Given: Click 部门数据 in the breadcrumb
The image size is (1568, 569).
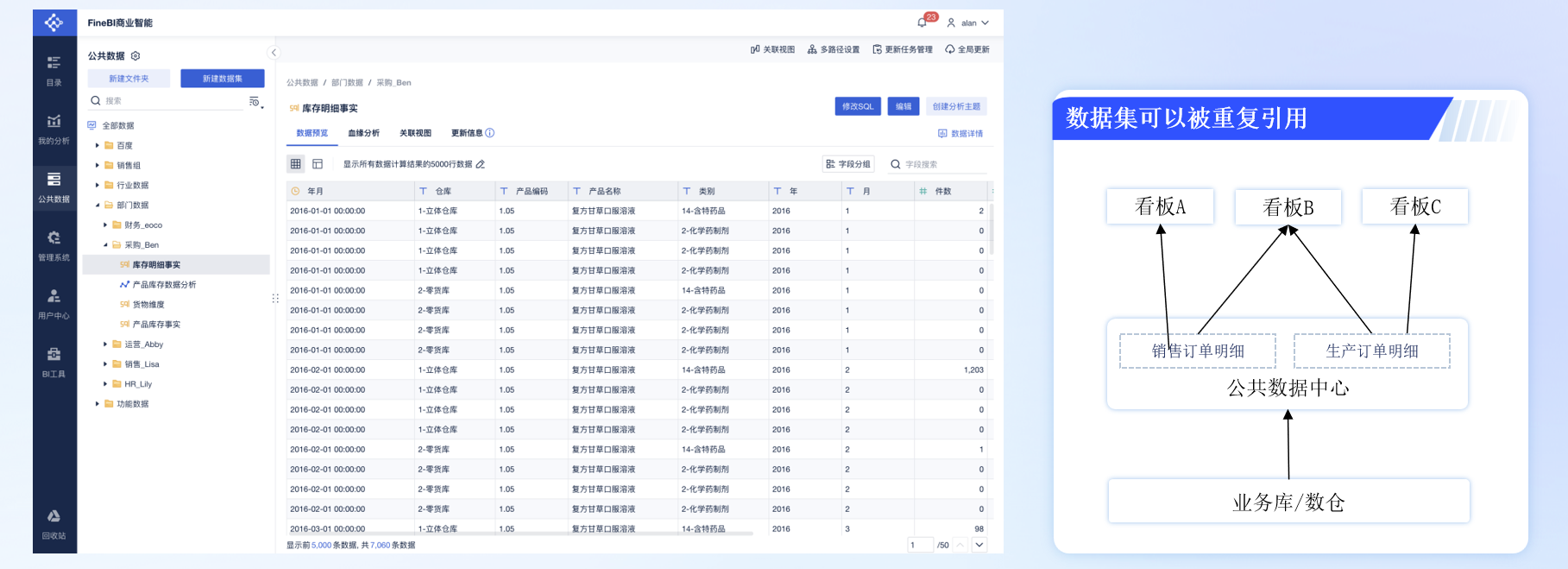Looking at the screenshot, I should (x=347, y=83).
